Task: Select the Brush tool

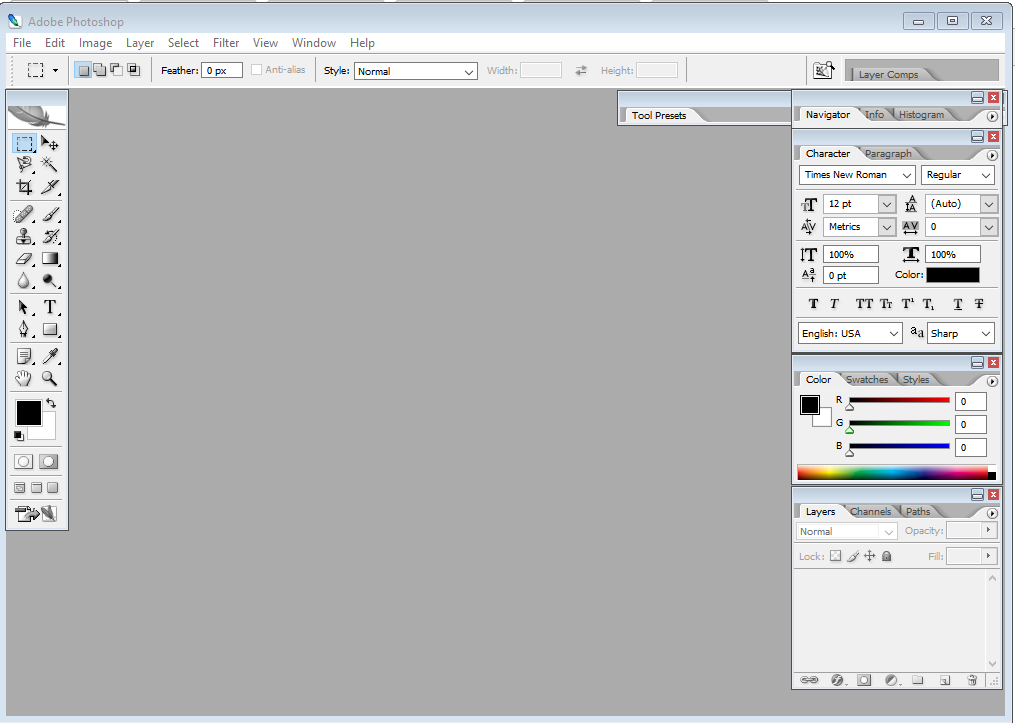Action: click(49, 214)
